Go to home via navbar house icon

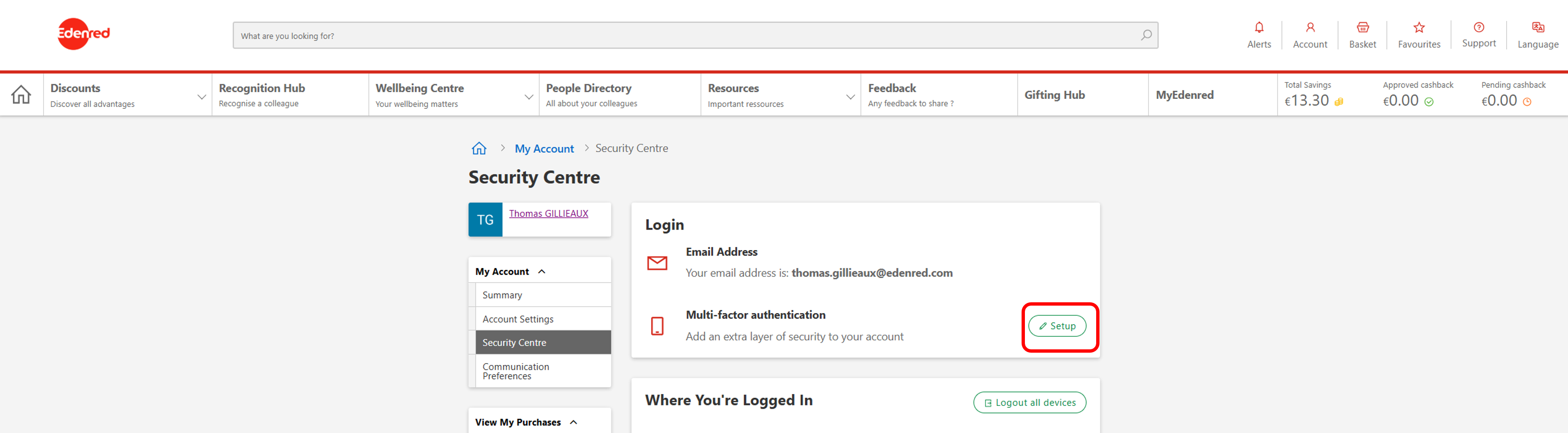click(21, 95)
